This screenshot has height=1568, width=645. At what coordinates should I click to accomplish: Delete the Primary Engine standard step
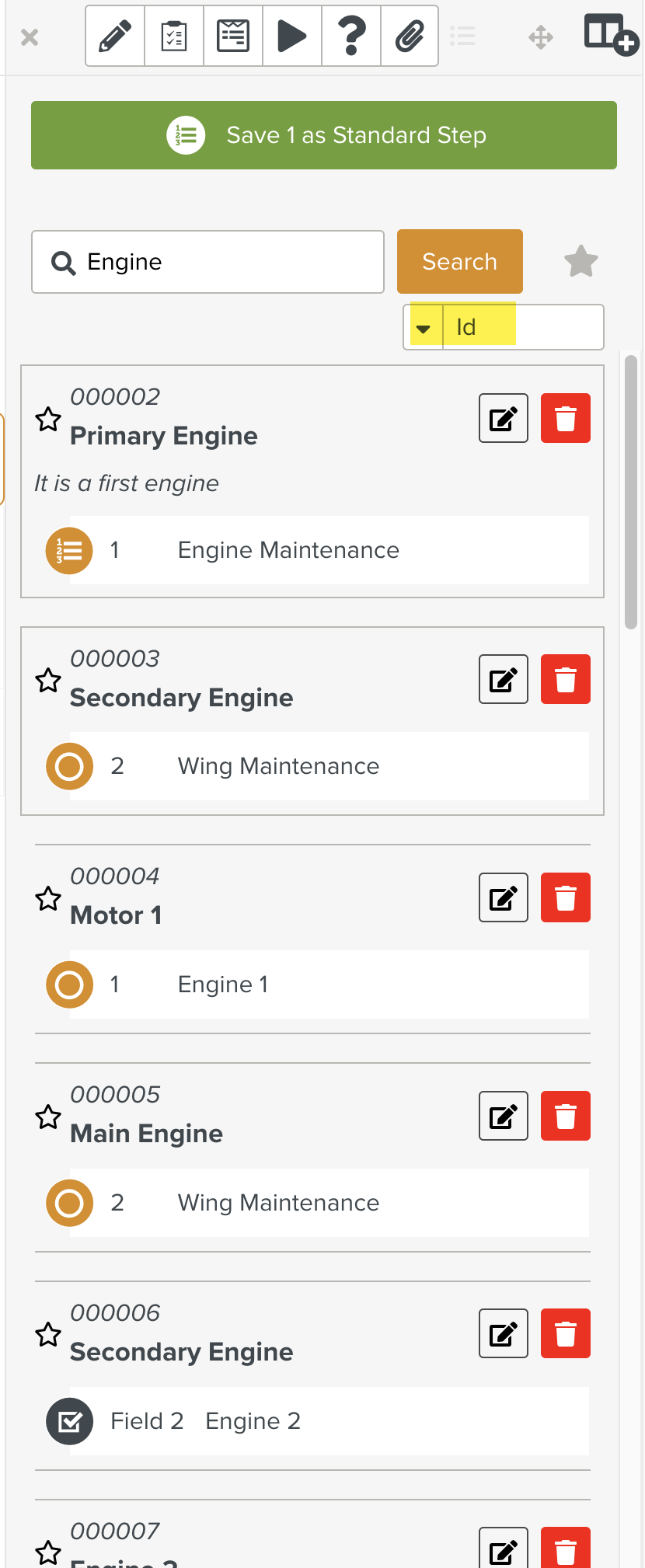[565, 418]
